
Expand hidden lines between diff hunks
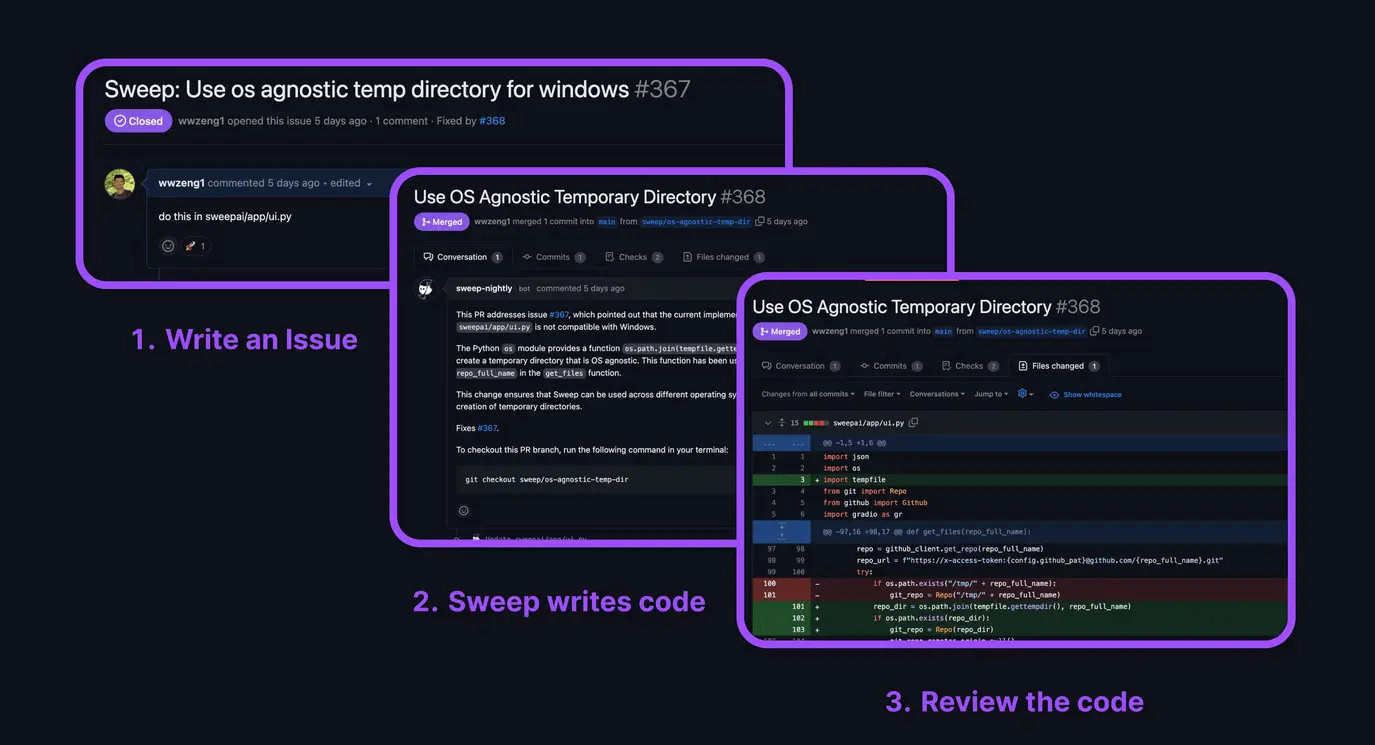coord(782,531)
